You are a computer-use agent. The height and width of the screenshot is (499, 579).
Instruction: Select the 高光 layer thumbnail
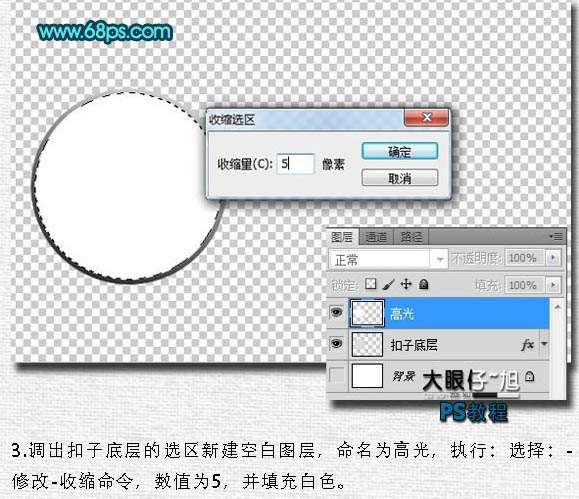367,313
